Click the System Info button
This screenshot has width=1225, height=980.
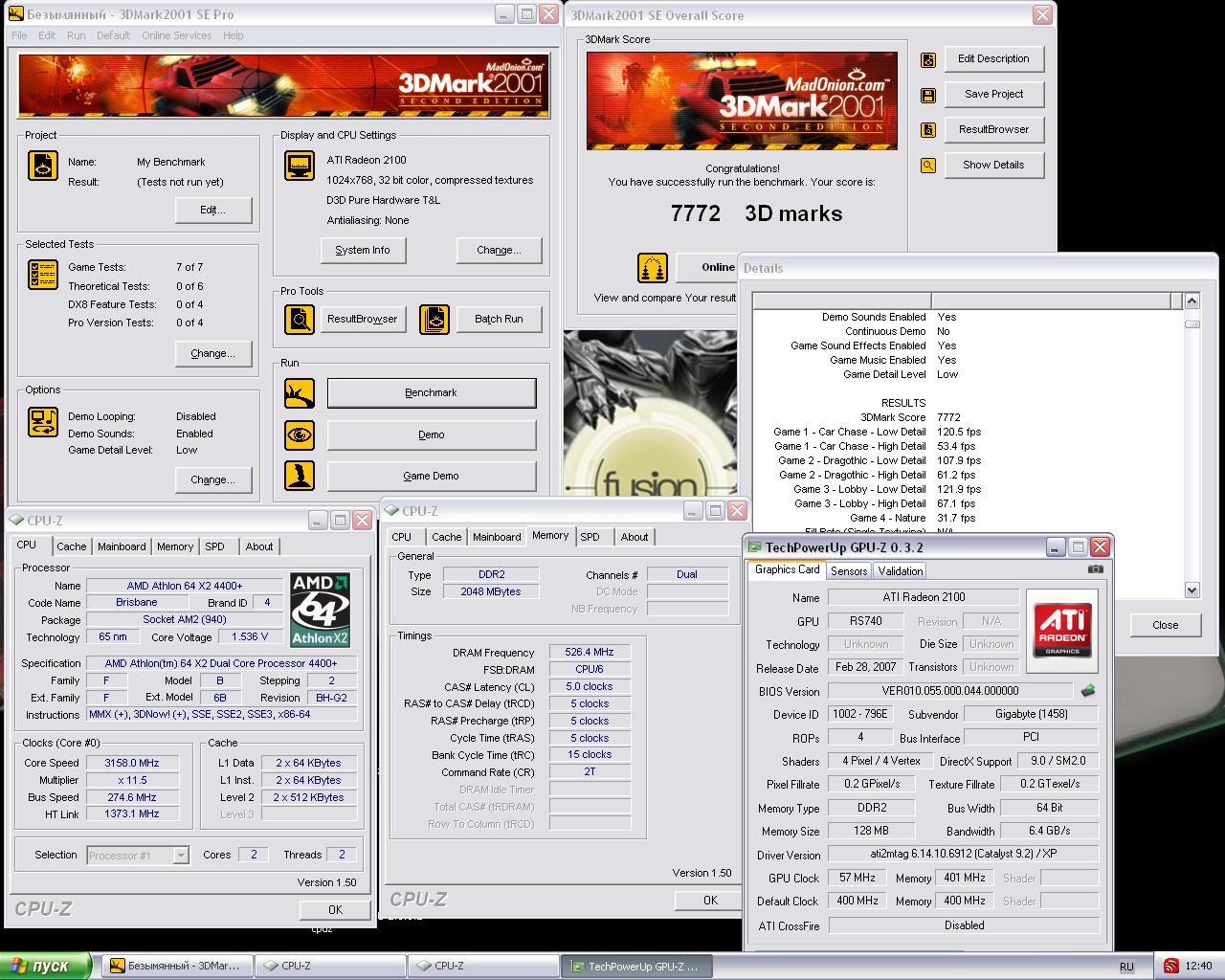click(x=363, y=250)
